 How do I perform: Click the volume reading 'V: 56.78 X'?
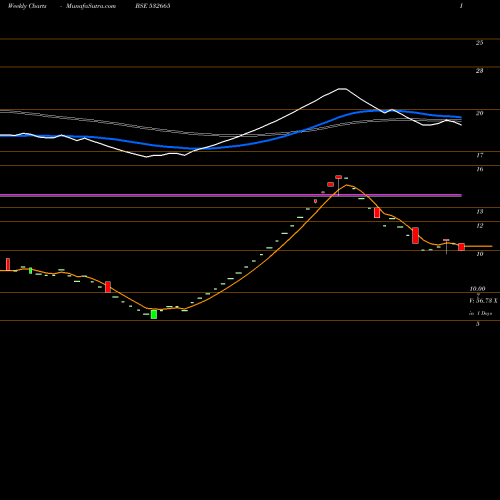pos(483,301)
